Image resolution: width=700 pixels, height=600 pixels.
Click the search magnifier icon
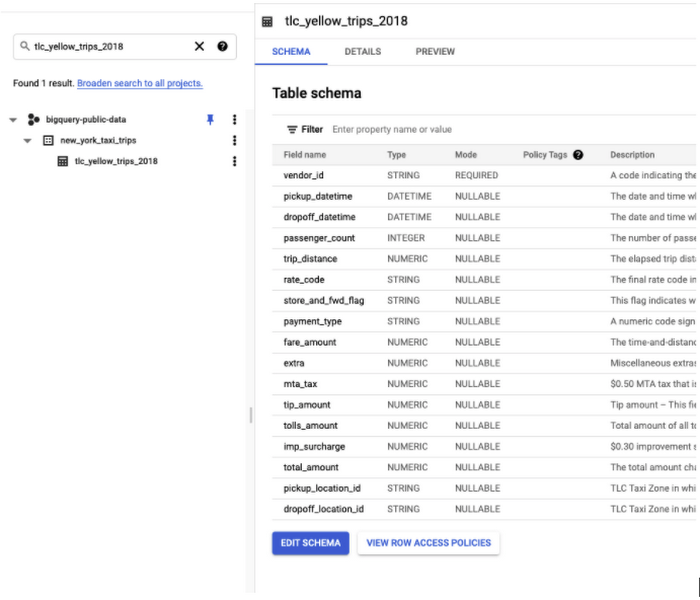click(x=25, y=46)
